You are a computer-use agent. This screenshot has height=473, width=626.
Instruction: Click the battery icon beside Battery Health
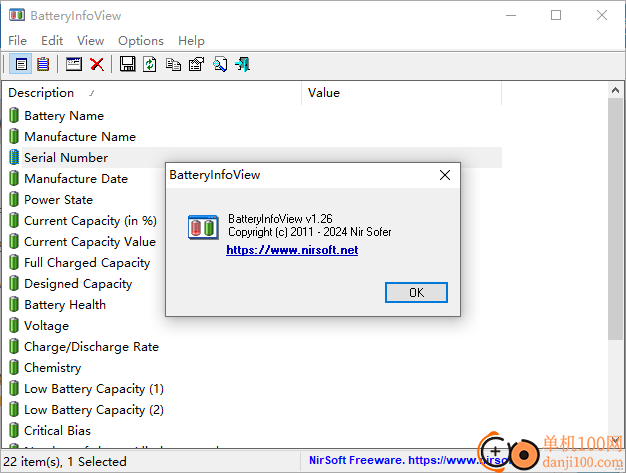click(x=14, y=304)
